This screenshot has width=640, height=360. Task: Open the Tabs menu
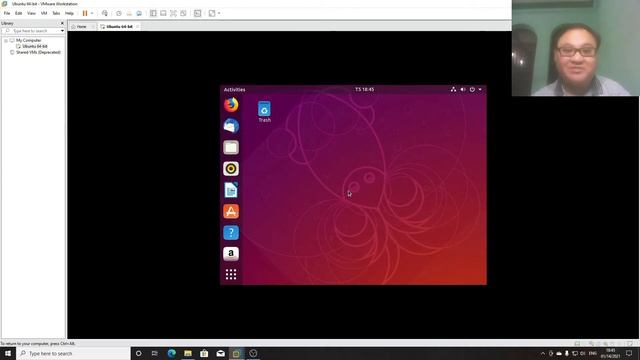pos(56,13)
